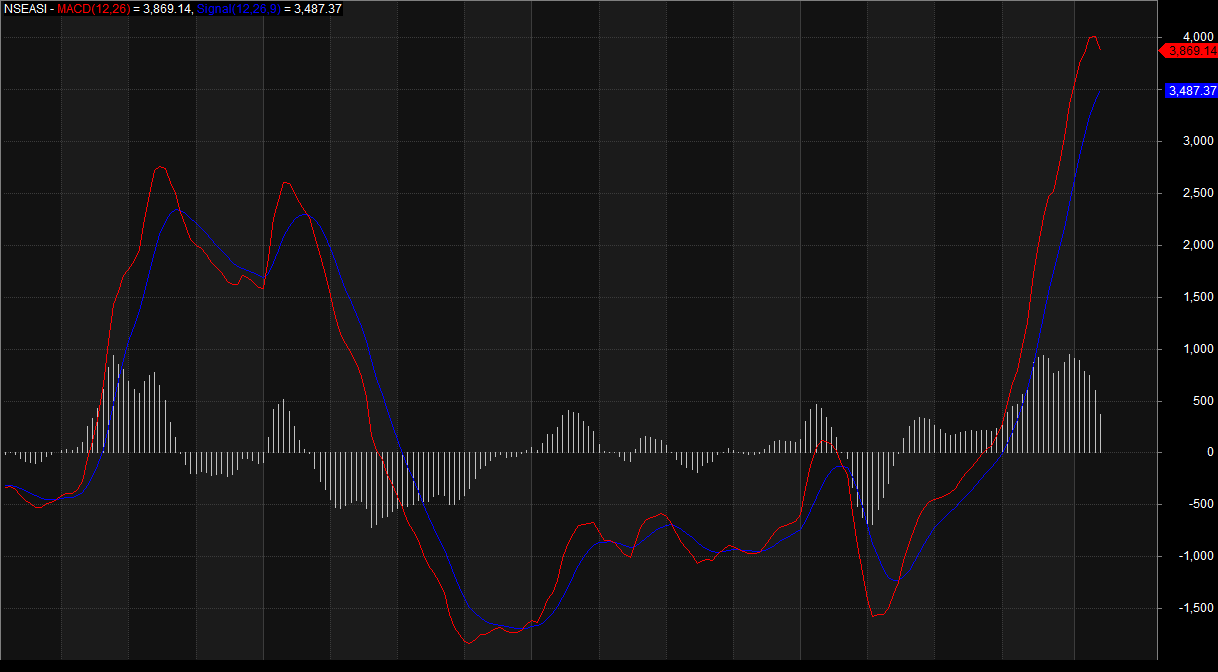The image size is (1218, 672).
Task: Click the 4,000 label on the y-axis
Action: tap(1185, 38)
